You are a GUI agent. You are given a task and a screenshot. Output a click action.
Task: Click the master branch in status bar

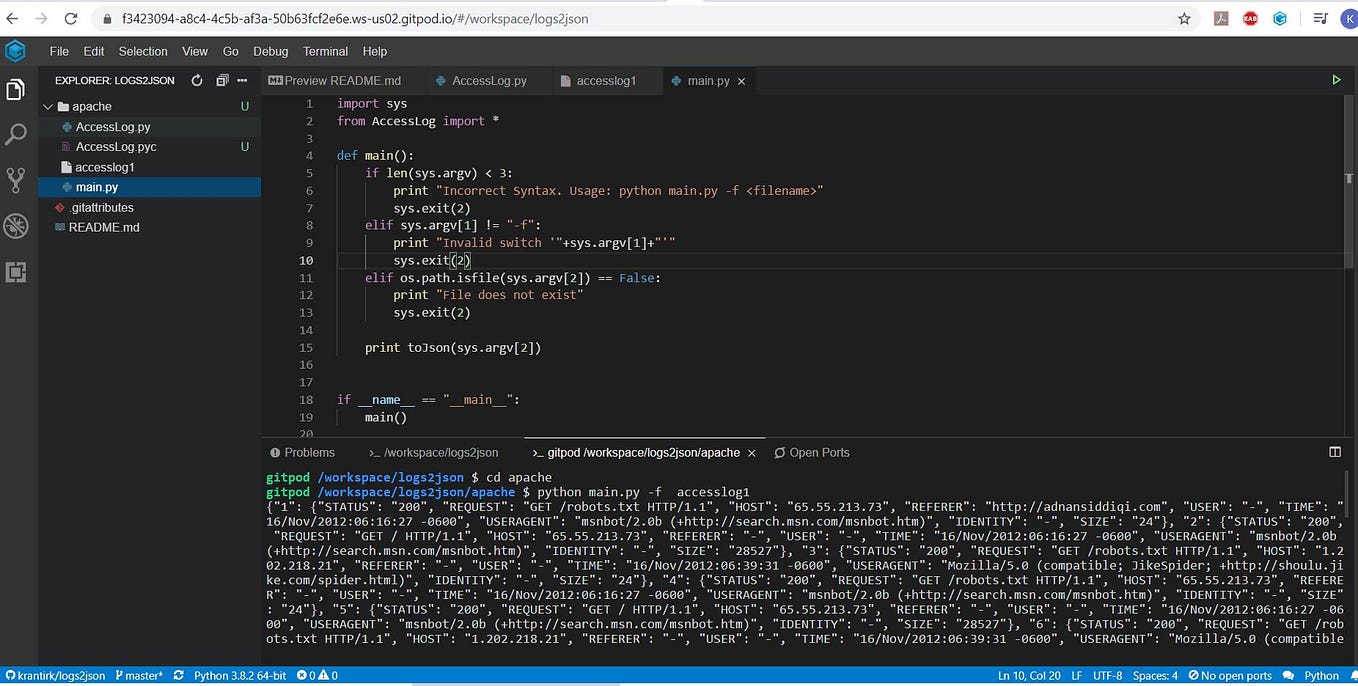[138, 676]
